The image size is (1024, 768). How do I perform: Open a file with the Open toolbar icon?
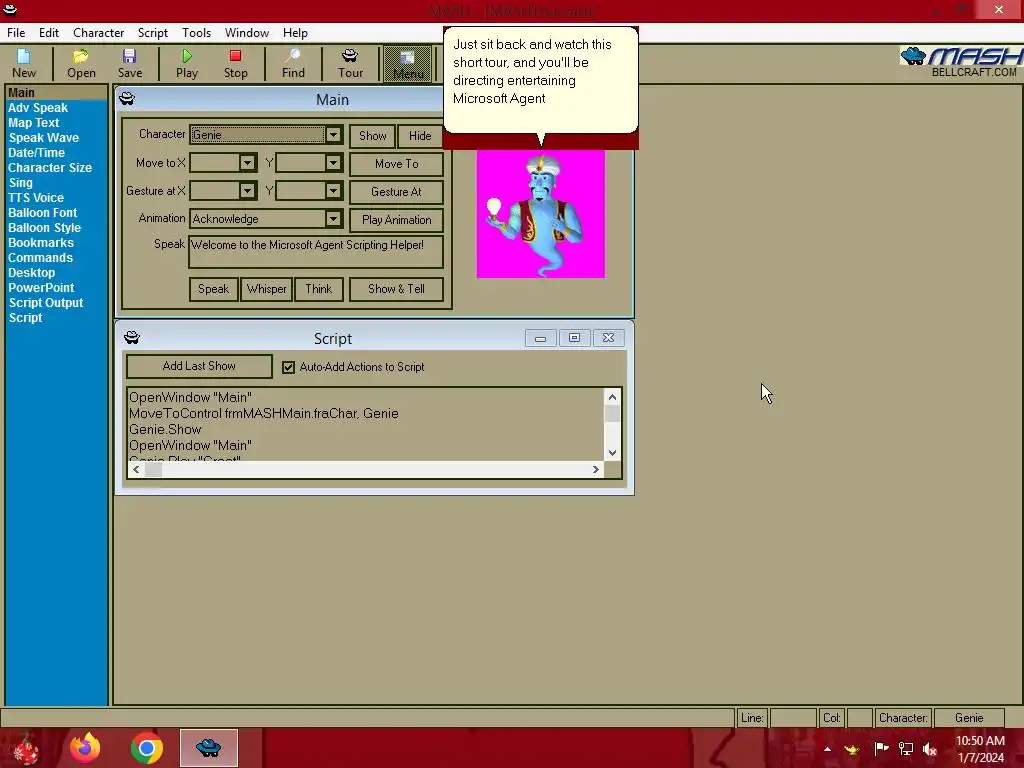tap(81, 63)
